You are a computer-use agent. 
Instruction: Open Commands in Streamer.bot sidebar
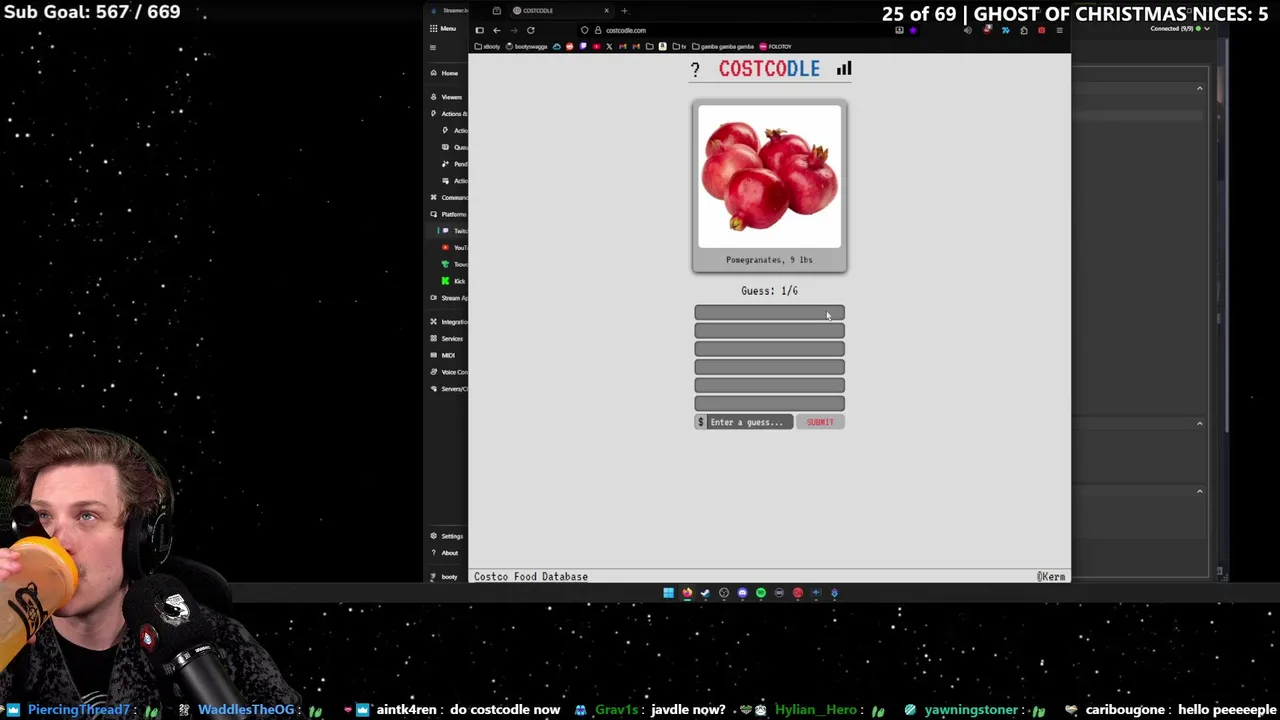(448, 197)
